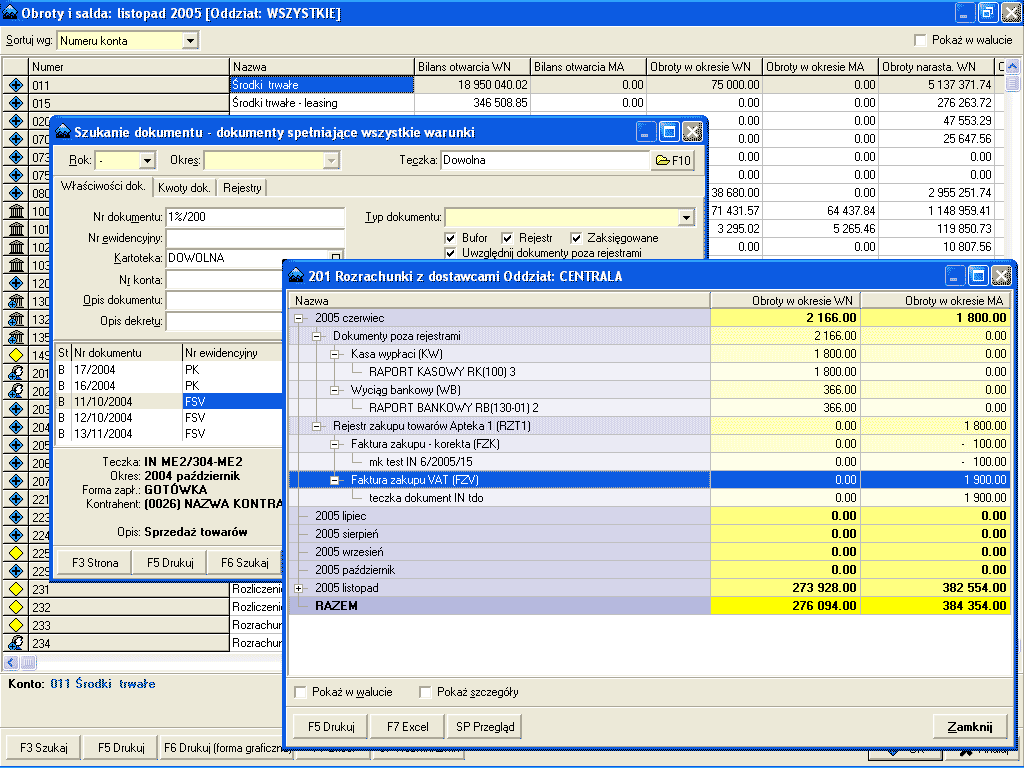Expand the 2005 listopad tree node
This screenshot has height=768, width=1024.
click(x=300, y=588)
